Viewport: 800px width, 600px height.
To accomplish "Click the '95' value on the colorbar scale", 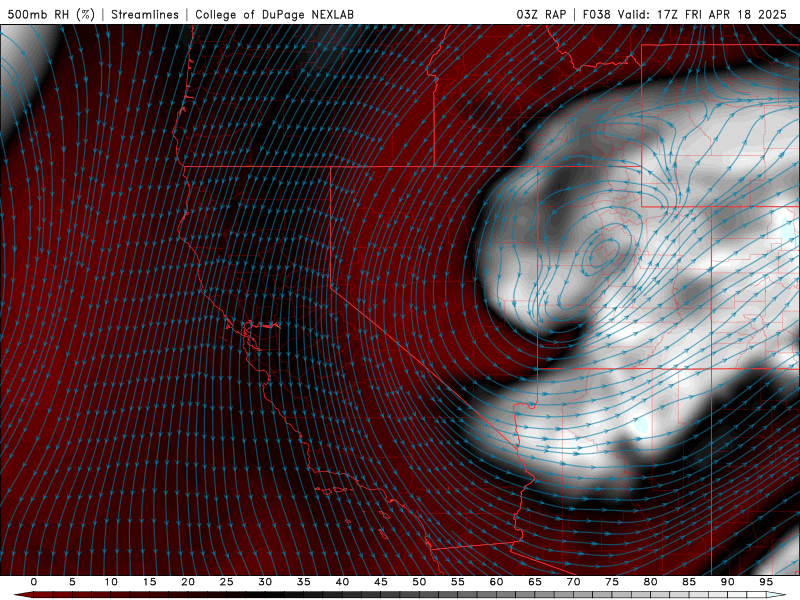I will coord(766,582).
